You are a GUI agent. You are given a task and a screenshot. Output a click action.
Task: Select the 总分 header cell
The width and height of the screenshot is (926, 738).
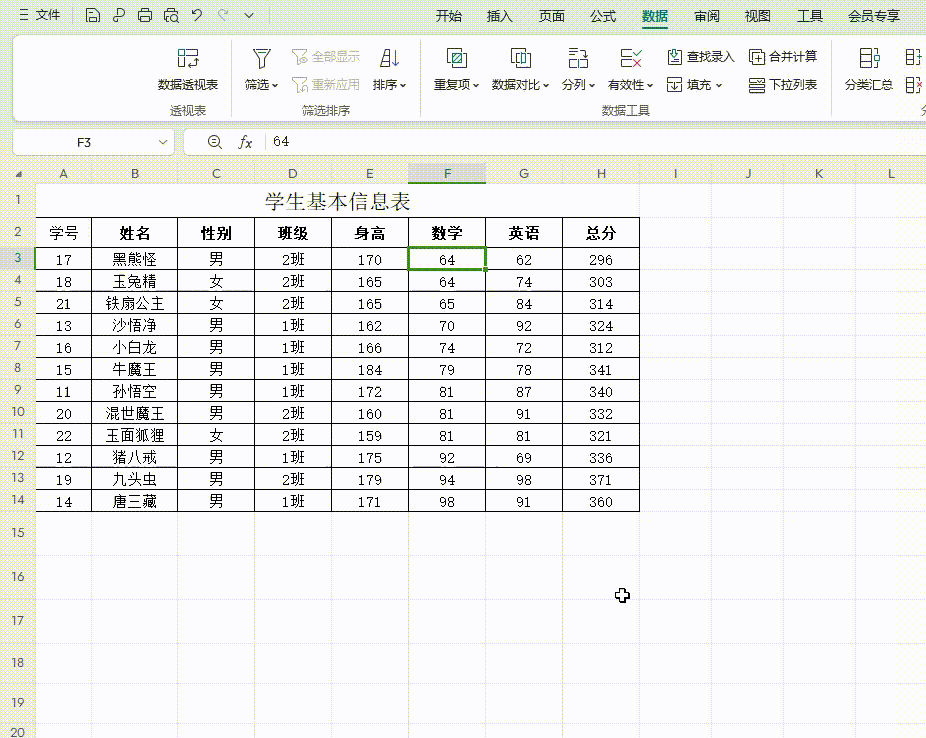(x=601, y=233)
